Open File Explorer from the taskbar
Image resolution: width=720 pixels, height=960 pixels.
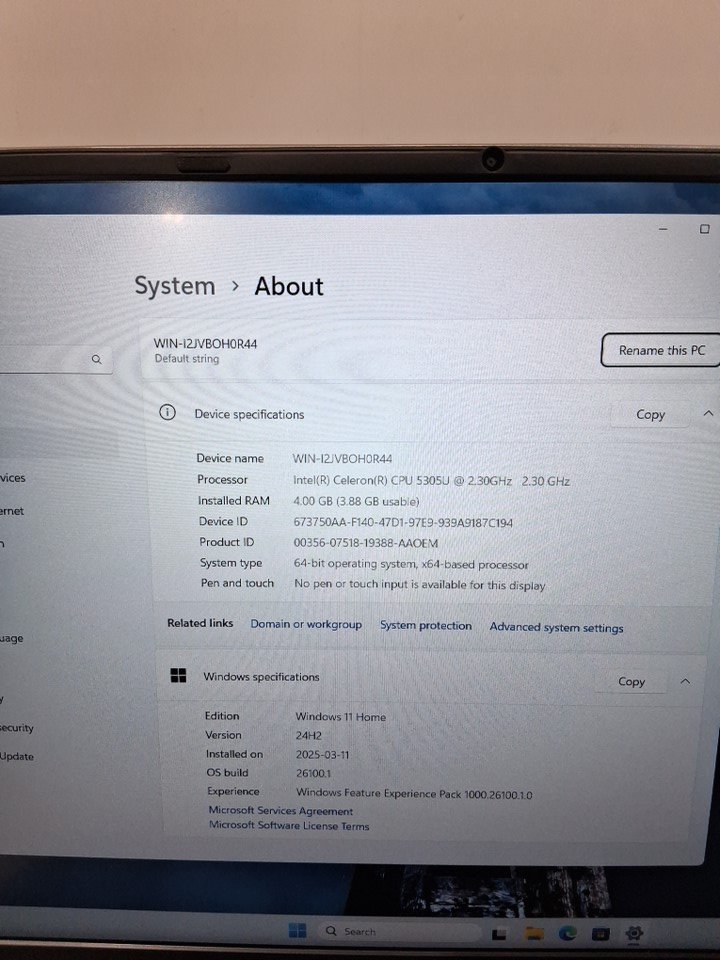click(535, 932)
